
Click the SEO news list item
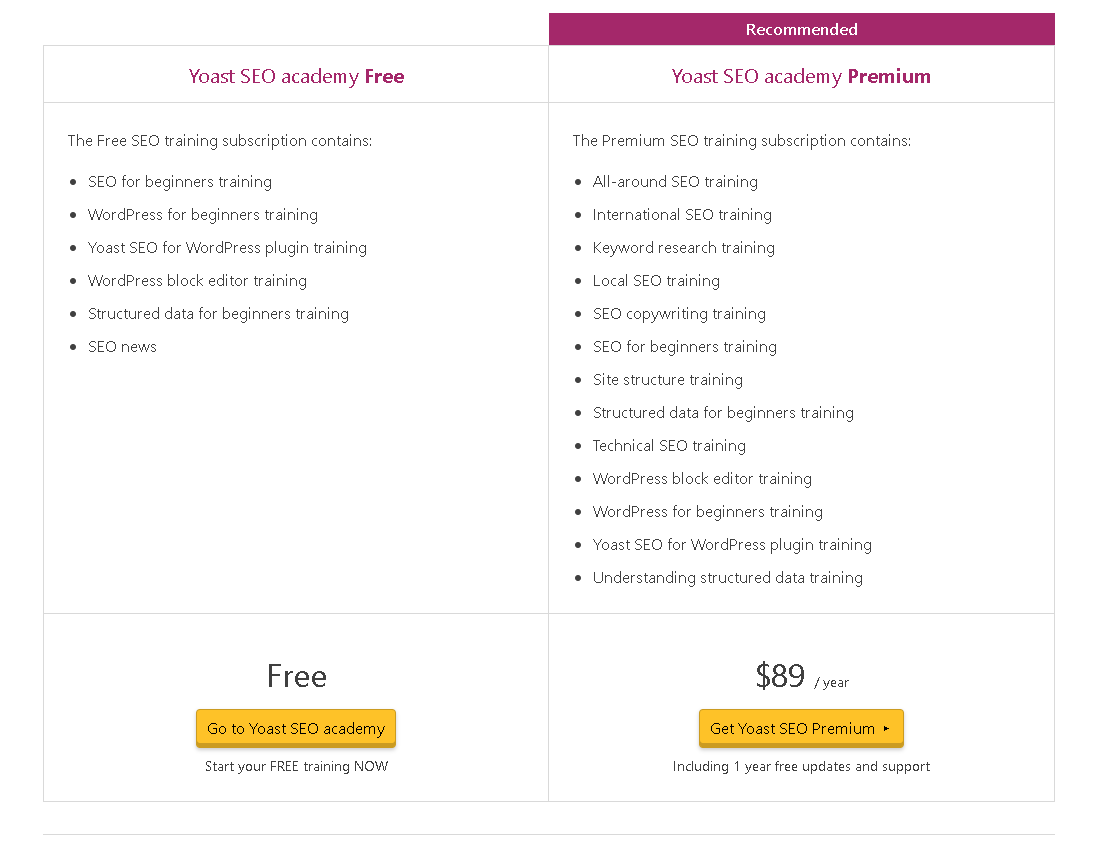point(123,347)
